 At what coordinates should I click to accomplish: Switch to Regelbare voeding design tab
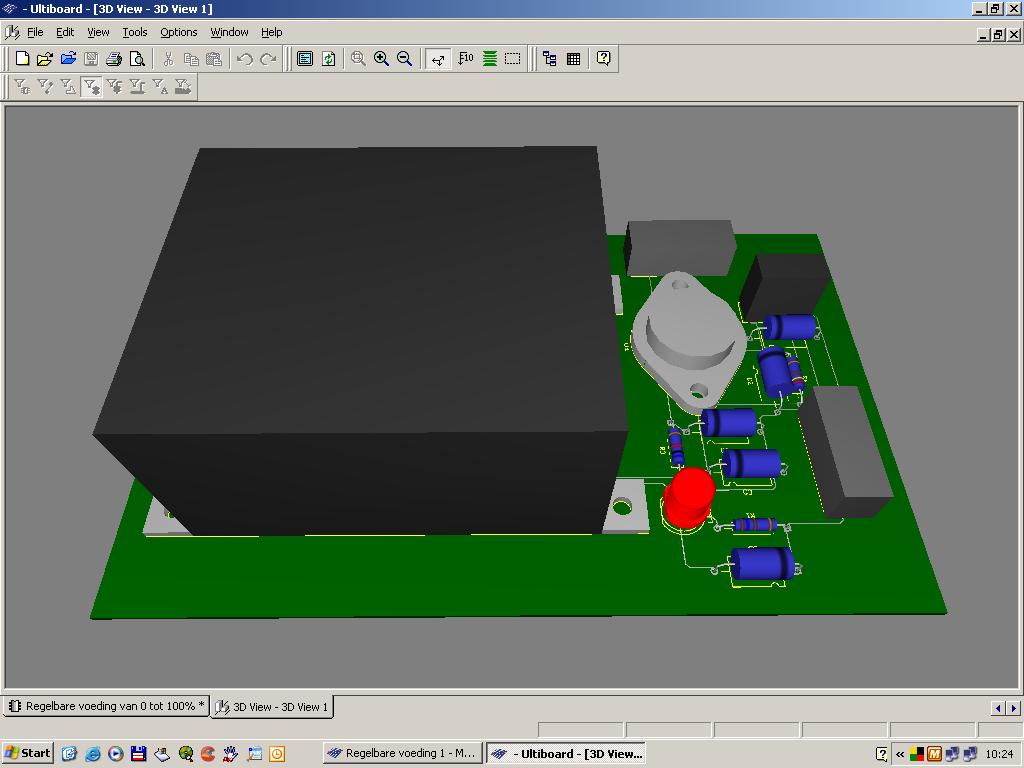[x=106, y=706]
